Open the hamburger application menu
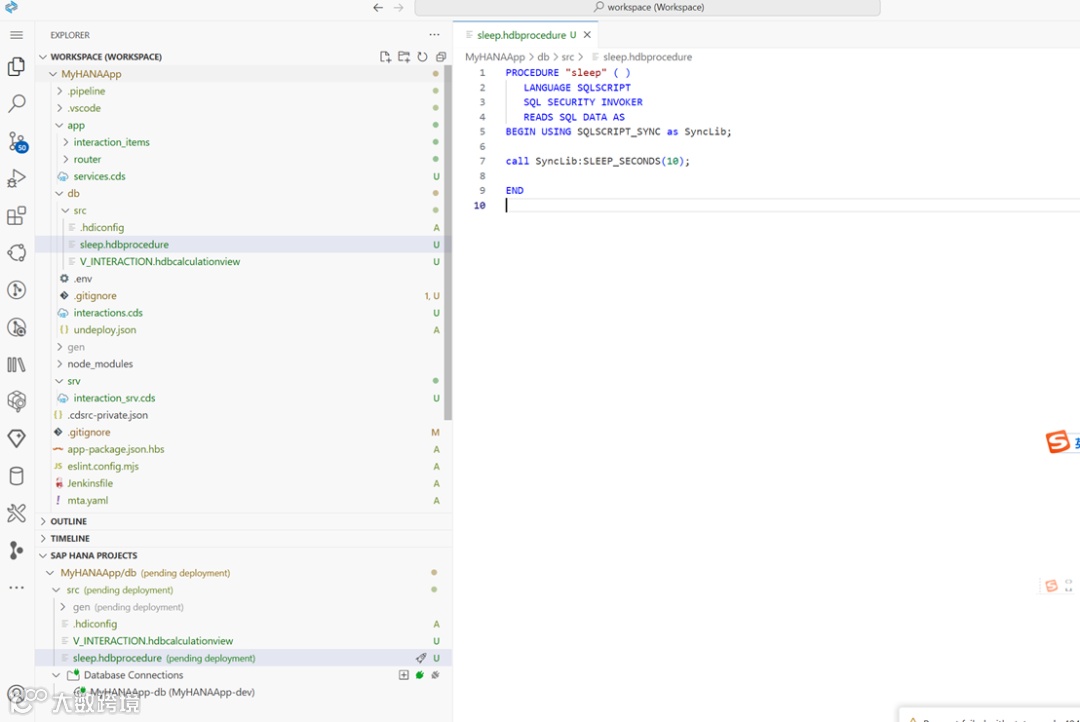This screenshot has height=722, width=1080. pos(16,35)
